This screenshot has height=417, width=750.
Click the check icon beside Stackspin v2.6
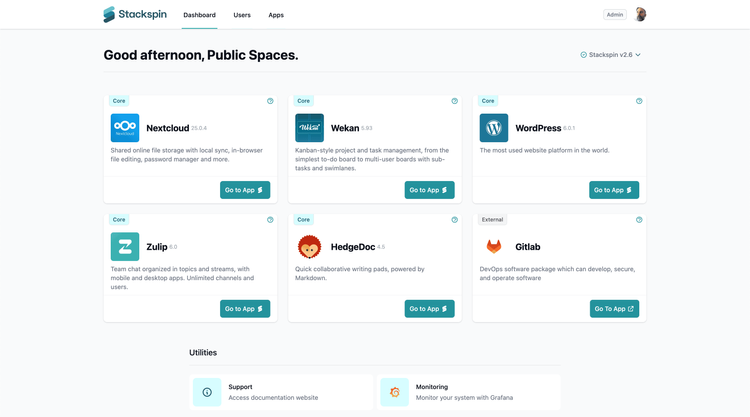pyautogui.click(x=584, y=55)
